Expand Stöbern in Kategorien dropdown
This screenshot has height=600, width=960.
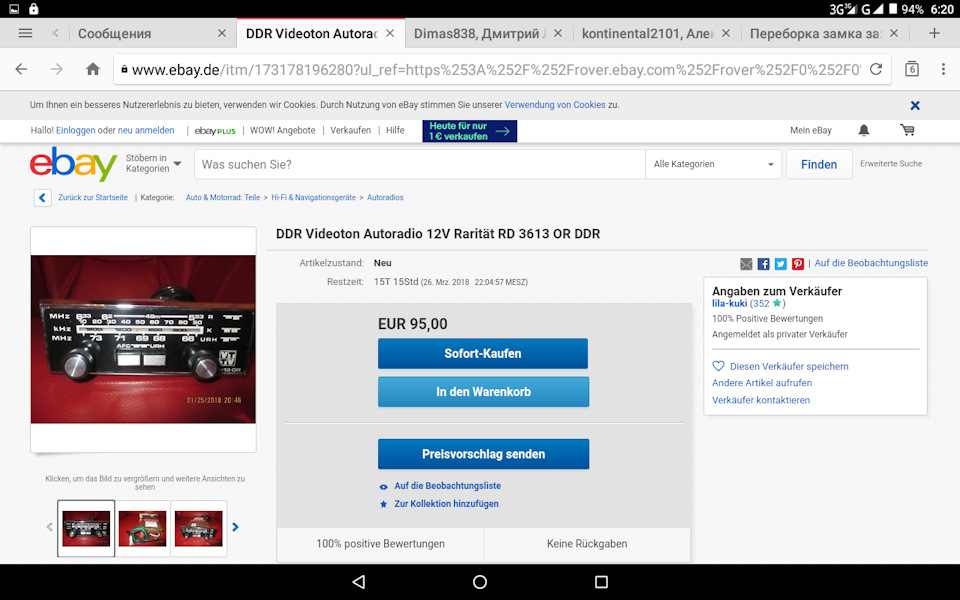coord(154,163)
